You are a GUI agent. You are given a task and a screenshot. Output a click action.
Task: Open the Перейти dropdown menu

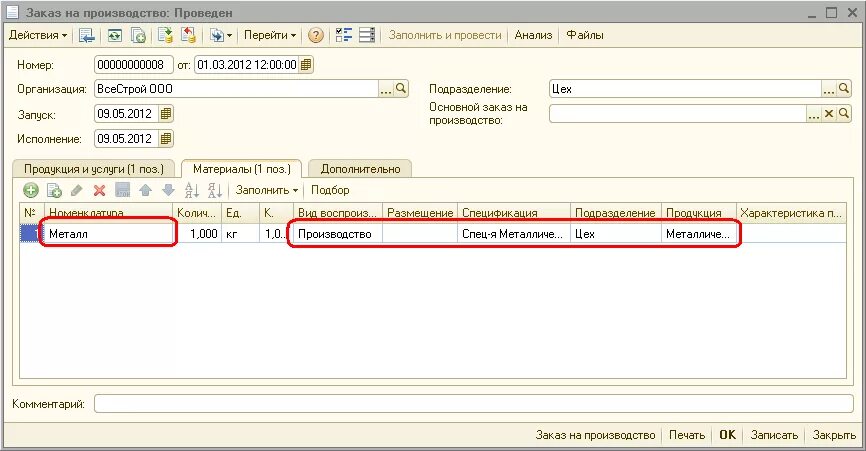coord(270,35)
